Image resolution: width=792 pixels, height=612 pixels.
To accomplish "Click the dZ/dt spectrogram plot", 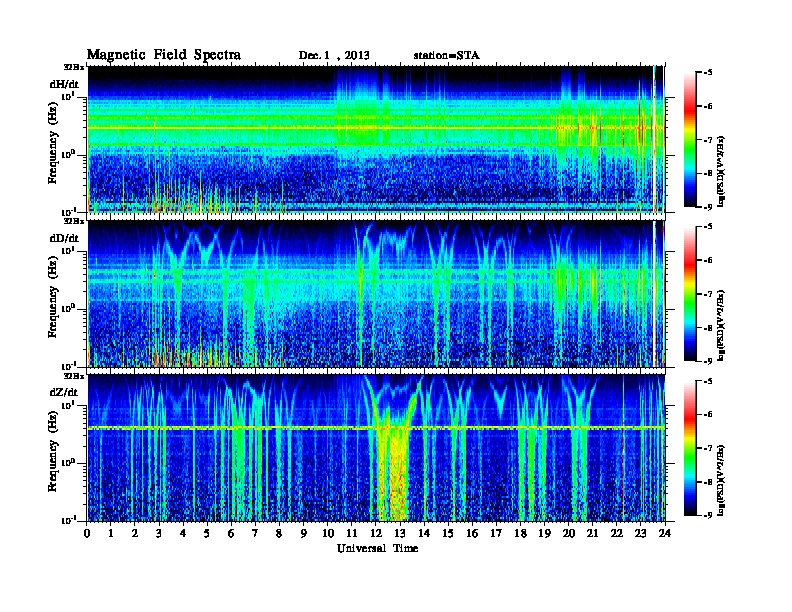I will coord(376,448).
